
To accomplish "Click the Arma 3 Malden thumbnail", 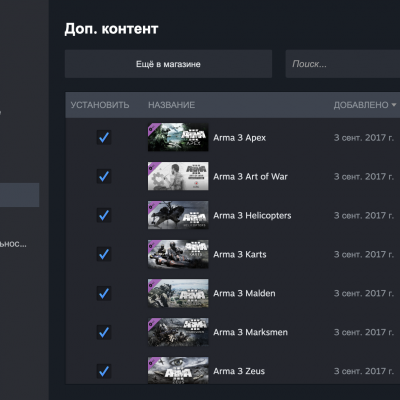I will (x=178, y=293).
